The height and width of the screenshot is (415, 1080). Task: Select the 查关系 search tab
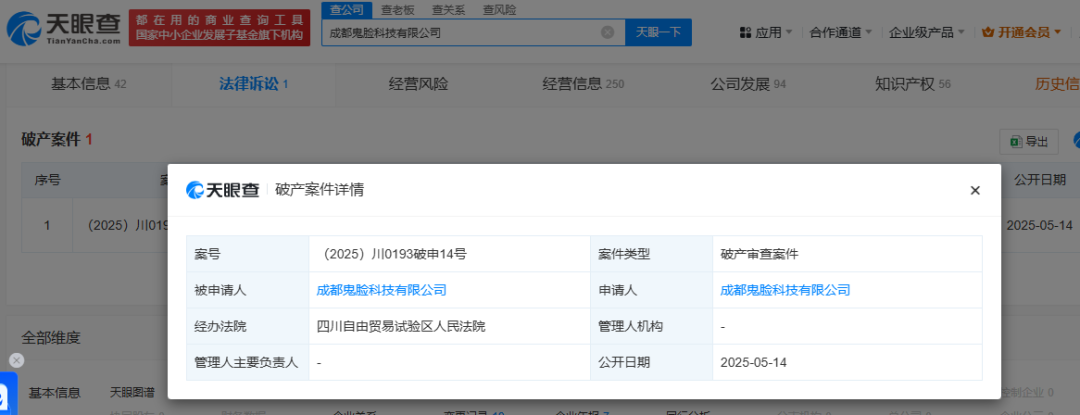pos(446,9)
